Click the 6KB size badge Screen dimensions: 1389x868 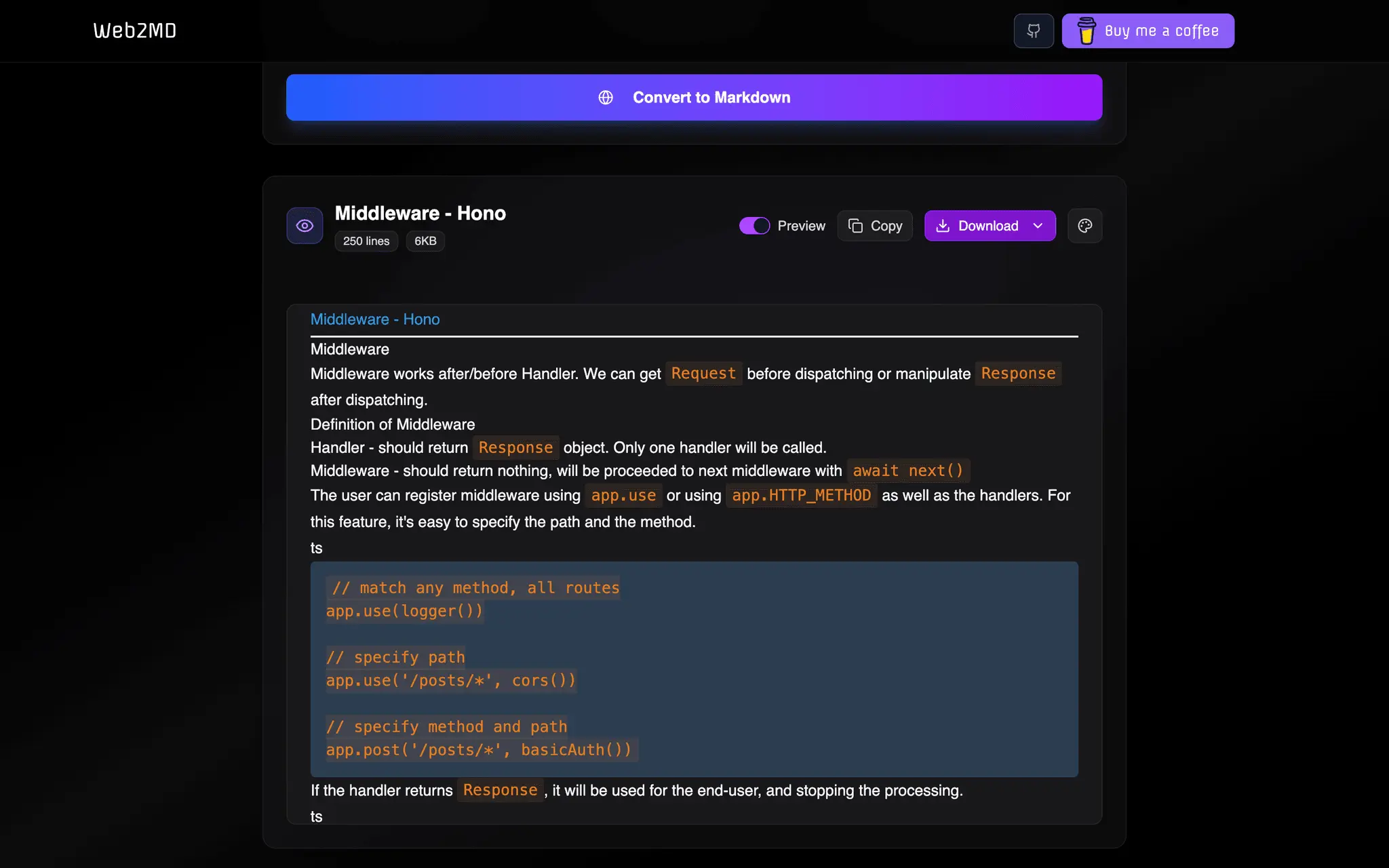(x=425, y=241)
